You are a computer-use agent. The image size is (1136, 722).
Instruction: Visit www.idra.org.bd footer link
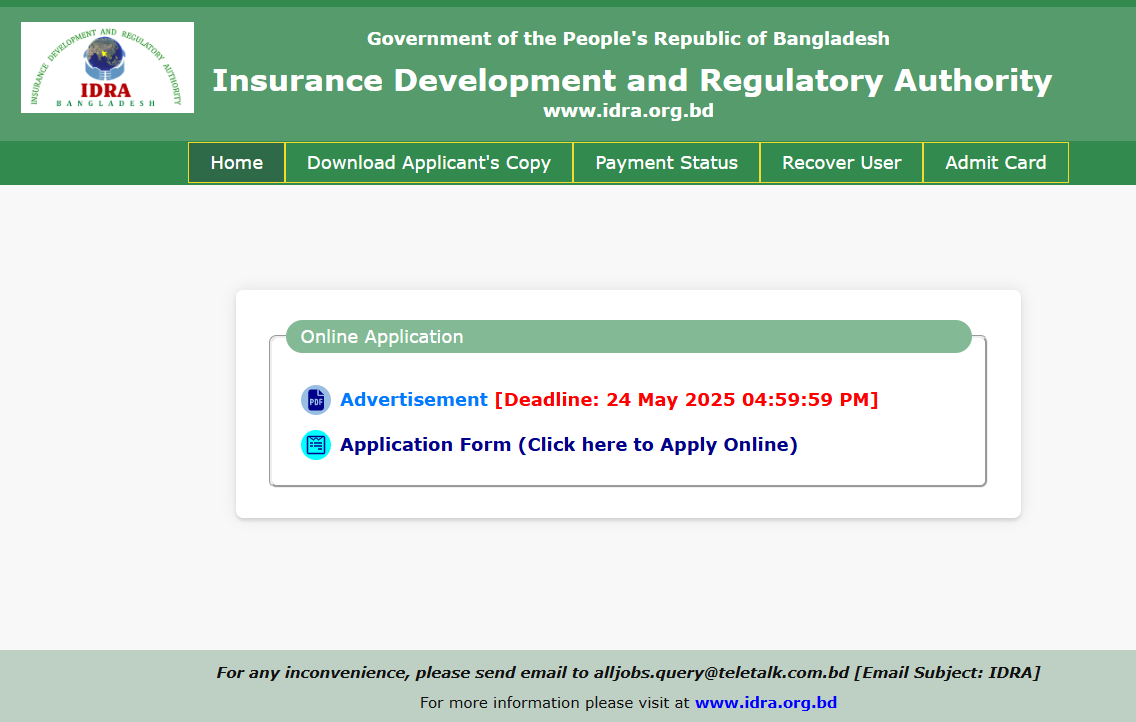[x=766, y=702]
